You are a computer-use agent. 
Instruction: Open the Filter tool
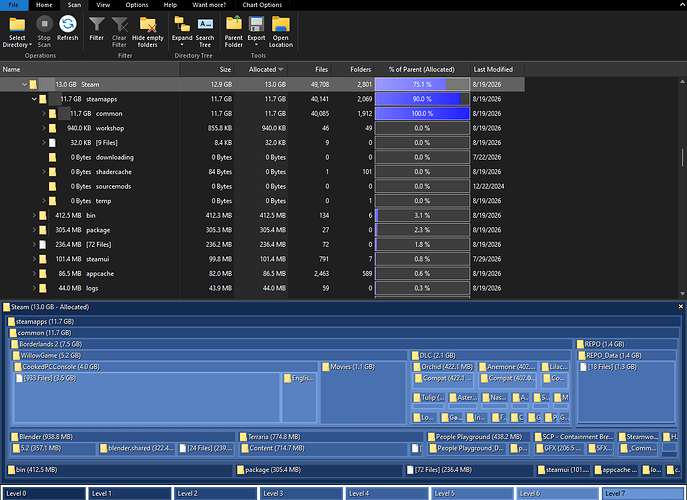click(x=96, y=29)
